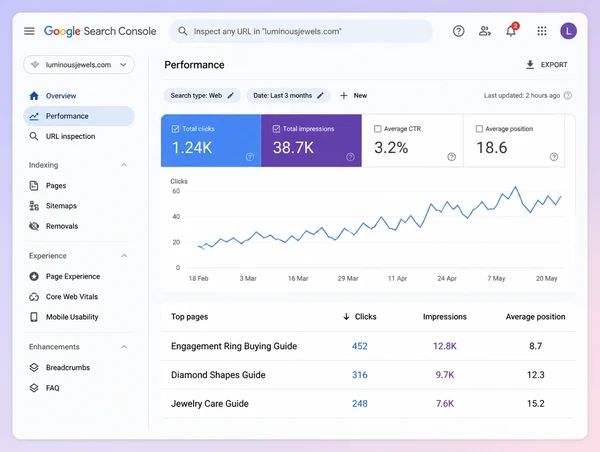Viewport: 600px width, 452px height.
Task: Enable the Average position checkbox
Action: 479,129
